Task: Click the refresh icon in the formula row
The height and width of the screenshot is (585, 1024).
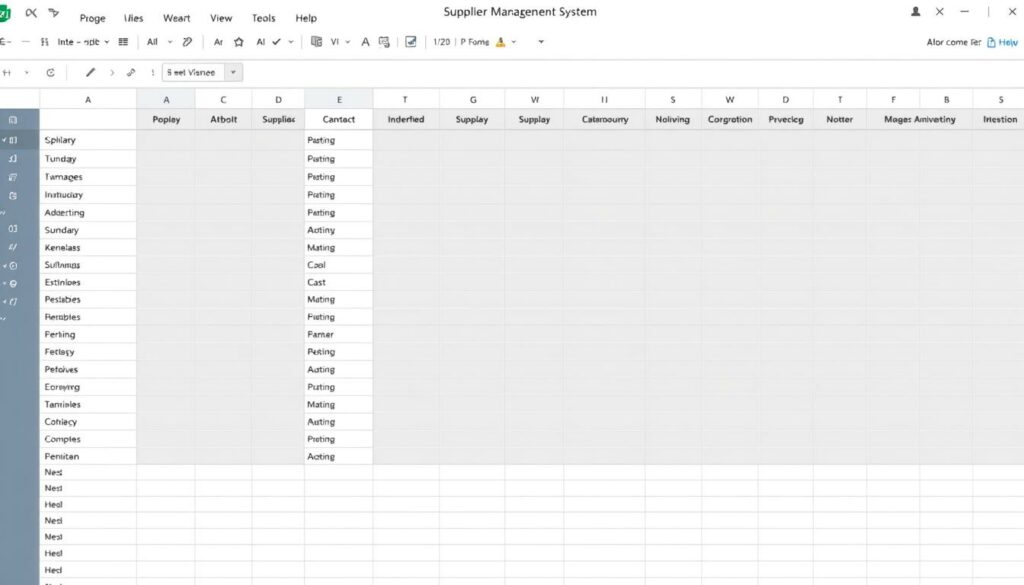Action: pyautogui.click(x=50, y=72)
